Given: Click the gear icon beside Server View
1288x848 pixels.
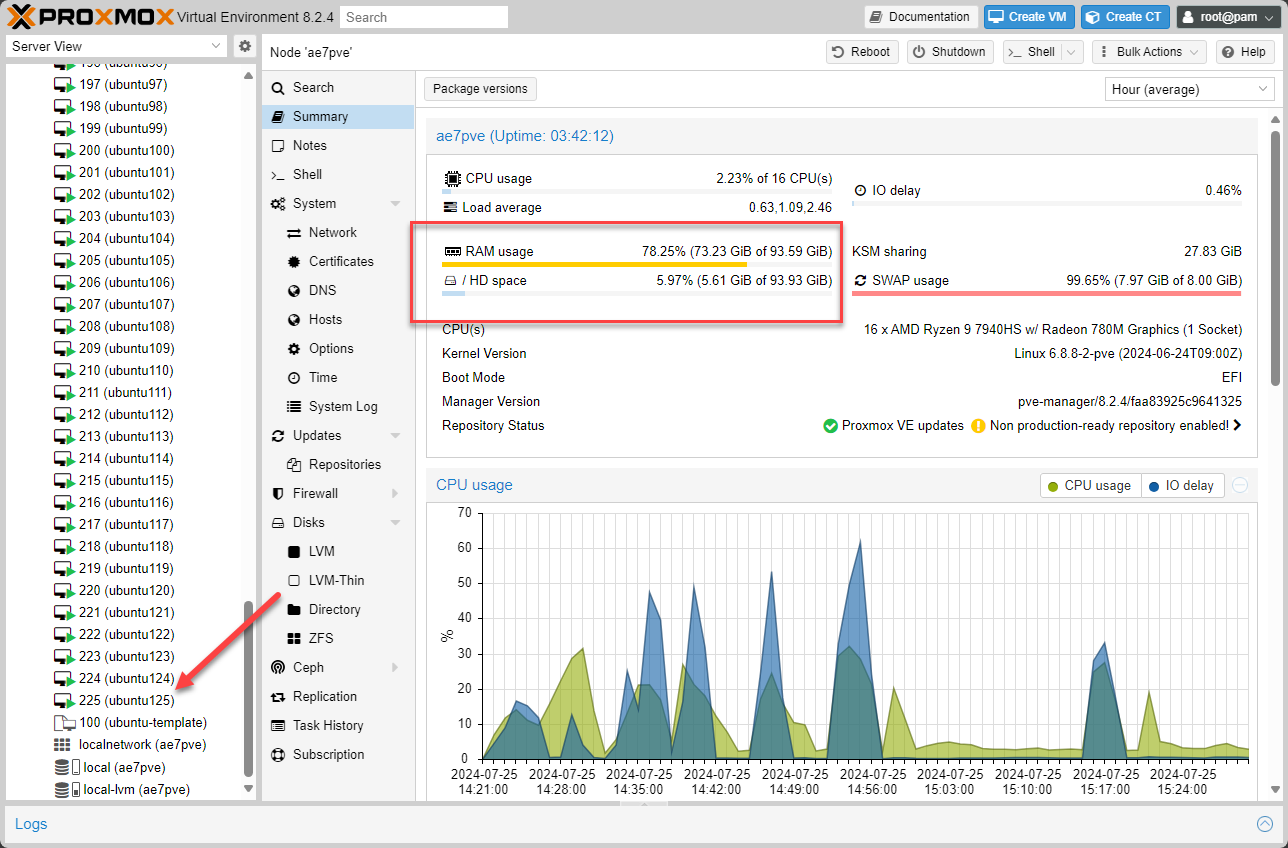Looking at the screenshot, I should click(244, 47).
